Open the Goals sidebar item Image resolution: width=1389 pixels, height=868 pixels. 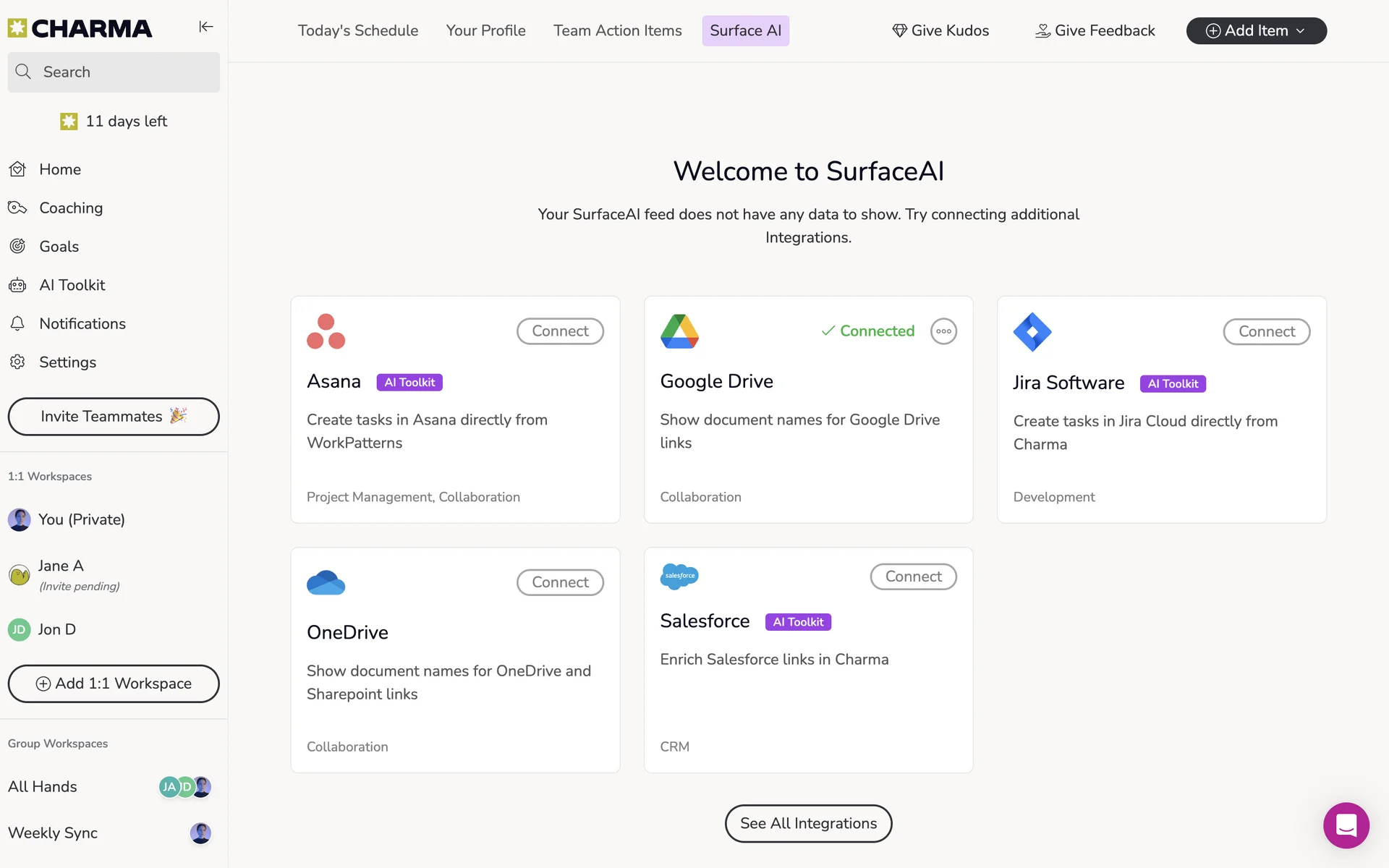(x=59, y=247)
